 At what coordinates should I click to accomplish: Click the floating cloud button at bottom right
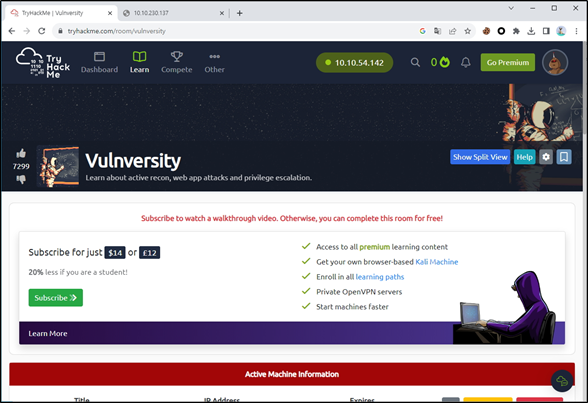click(561, 381)
